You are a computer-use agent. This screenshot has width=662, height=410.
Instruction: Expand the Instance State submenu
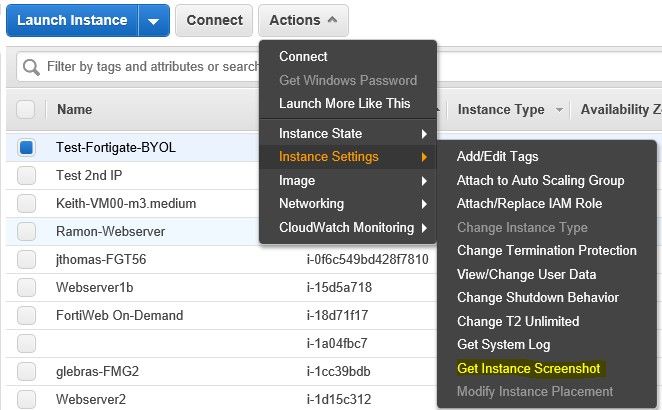pyautogui.click(x=348, y=133)
